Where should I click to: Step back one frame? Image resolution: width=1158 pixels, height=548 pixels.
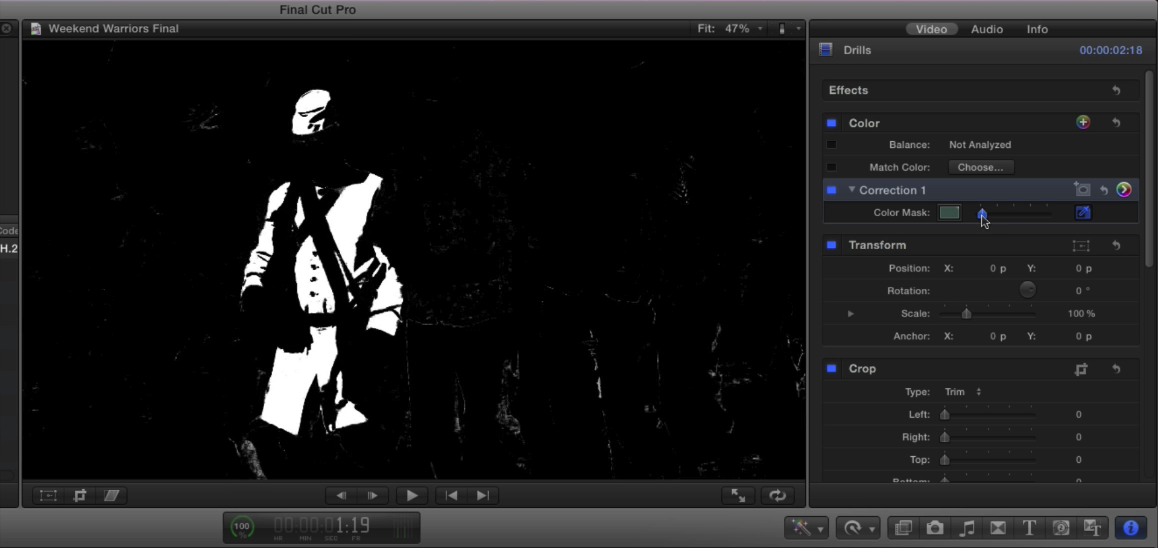click(341, 496)
